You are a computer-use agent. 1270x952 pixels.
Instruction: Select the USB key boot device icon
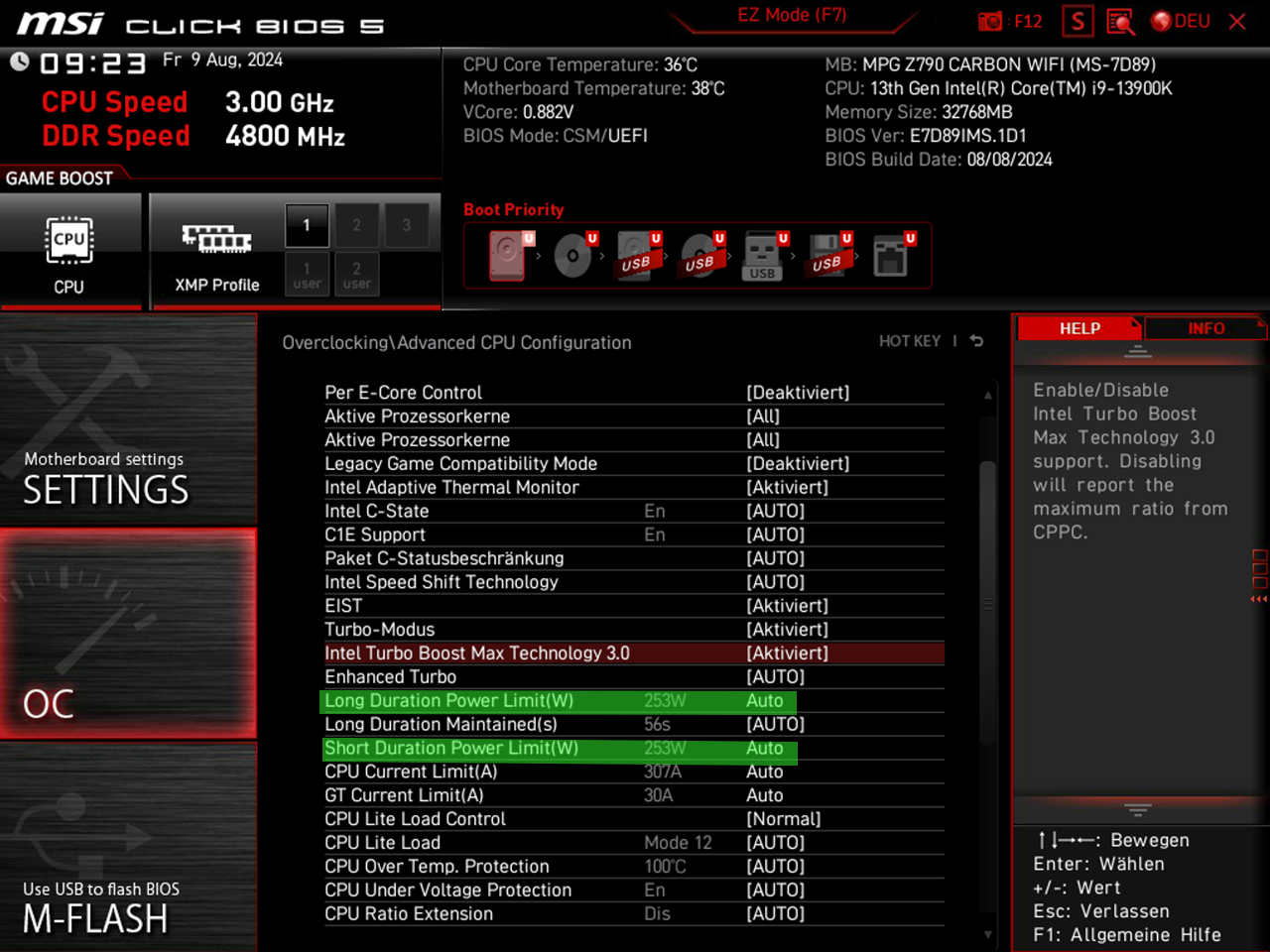763,256
